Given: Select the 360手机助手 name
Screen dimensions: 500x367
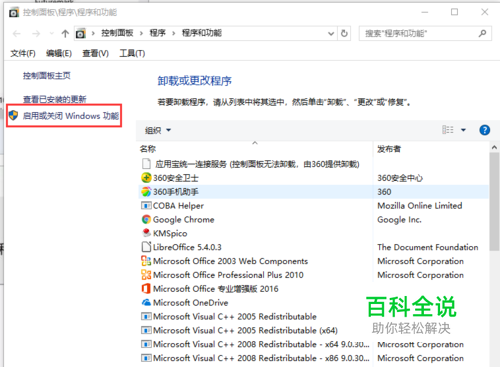Looking at the screenshot, I should 176,192.
